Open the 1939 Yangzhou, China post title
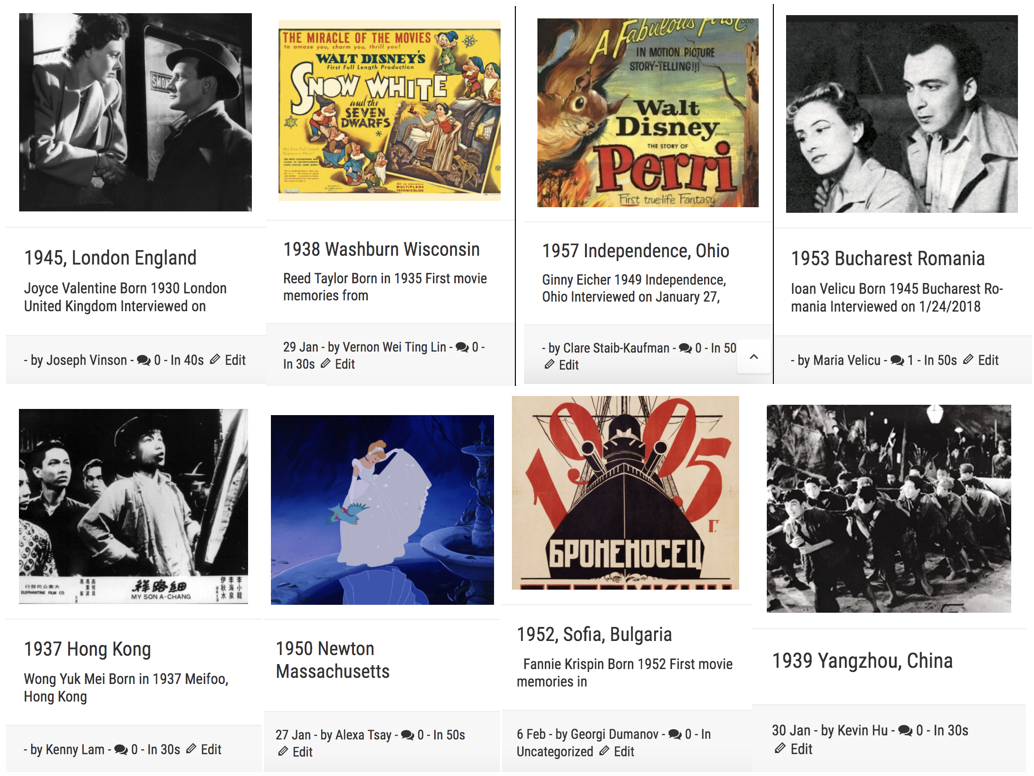The width and height of the screenshot is (1034, 776). click(x=862, y=661)
